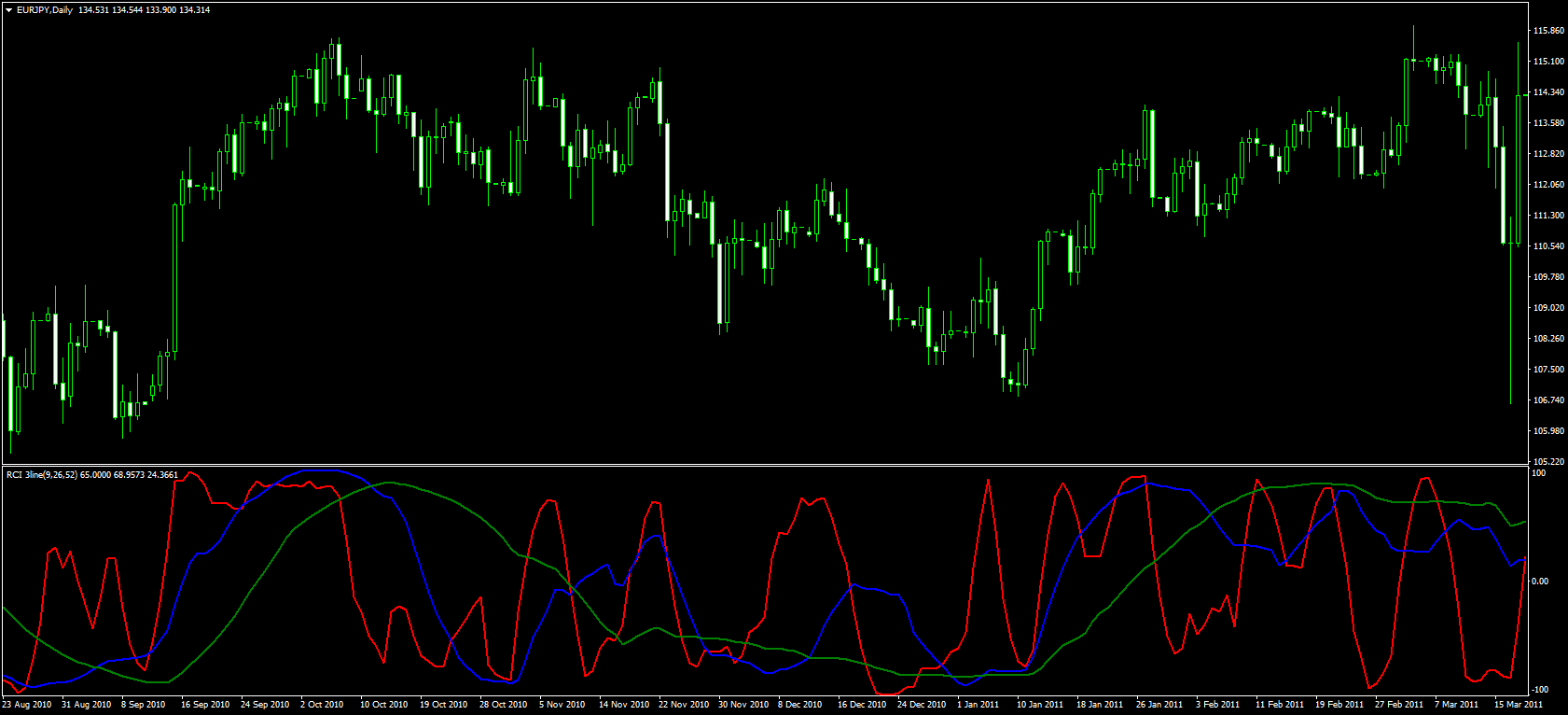Click the OHLC values 134.531 134.544 133.900 134.314
The width and height of the screenshot is (1568, 715).
tap(145, 10)
